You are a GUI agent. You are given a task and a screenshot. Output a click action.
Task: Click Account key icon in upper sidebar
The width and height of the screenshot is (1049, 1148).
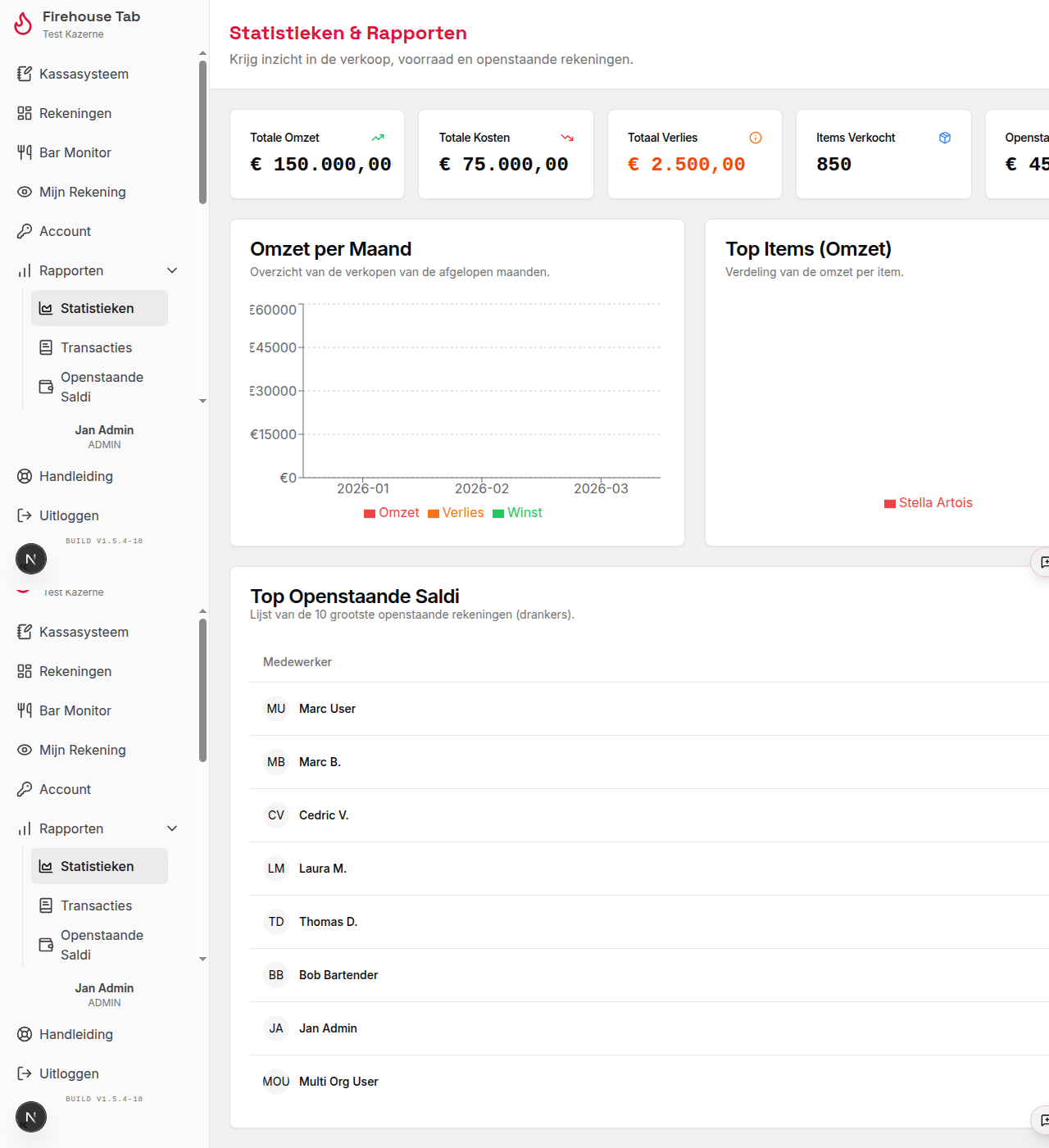click(25, 231)
